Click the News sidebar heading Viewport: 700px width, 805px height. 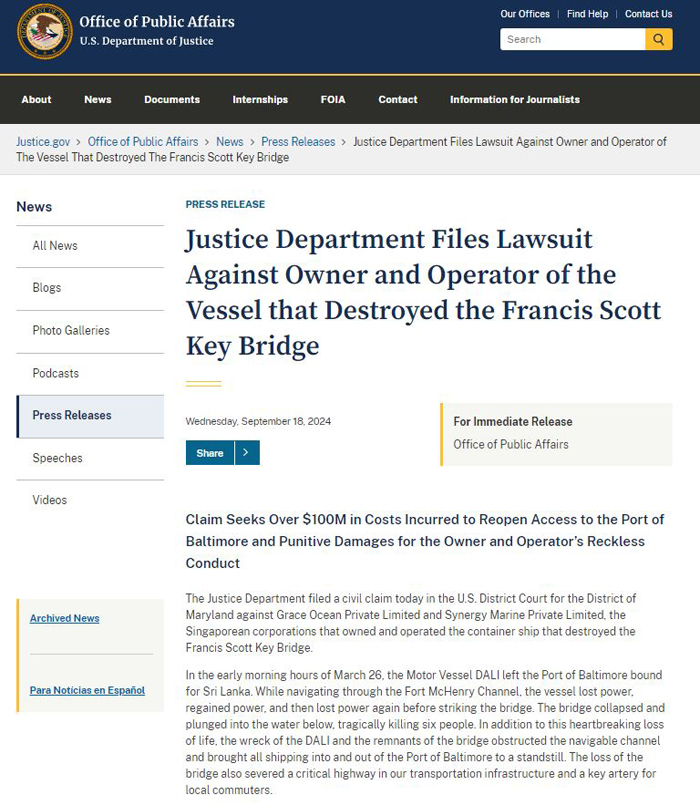coord(34,207)
